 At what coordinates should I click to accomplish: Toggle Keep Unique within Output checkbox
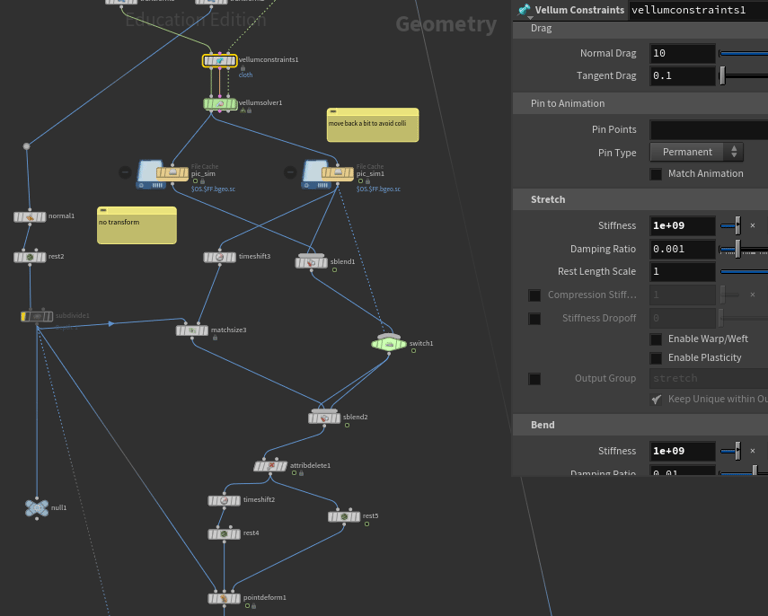[x=656, y=400]
